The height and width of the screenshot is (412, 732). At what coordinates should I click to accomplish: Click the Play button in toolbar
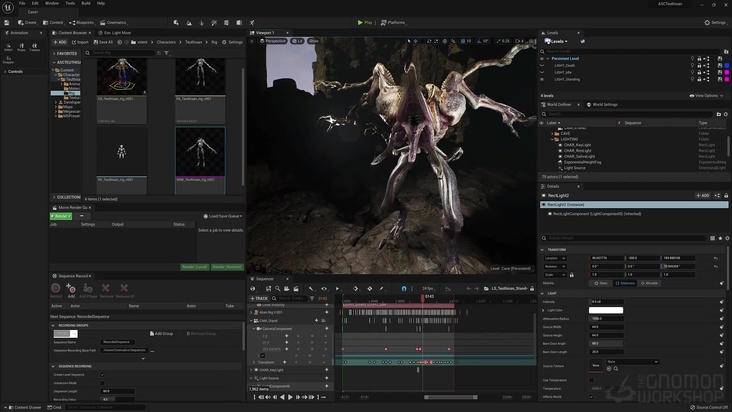pos(365,22)
